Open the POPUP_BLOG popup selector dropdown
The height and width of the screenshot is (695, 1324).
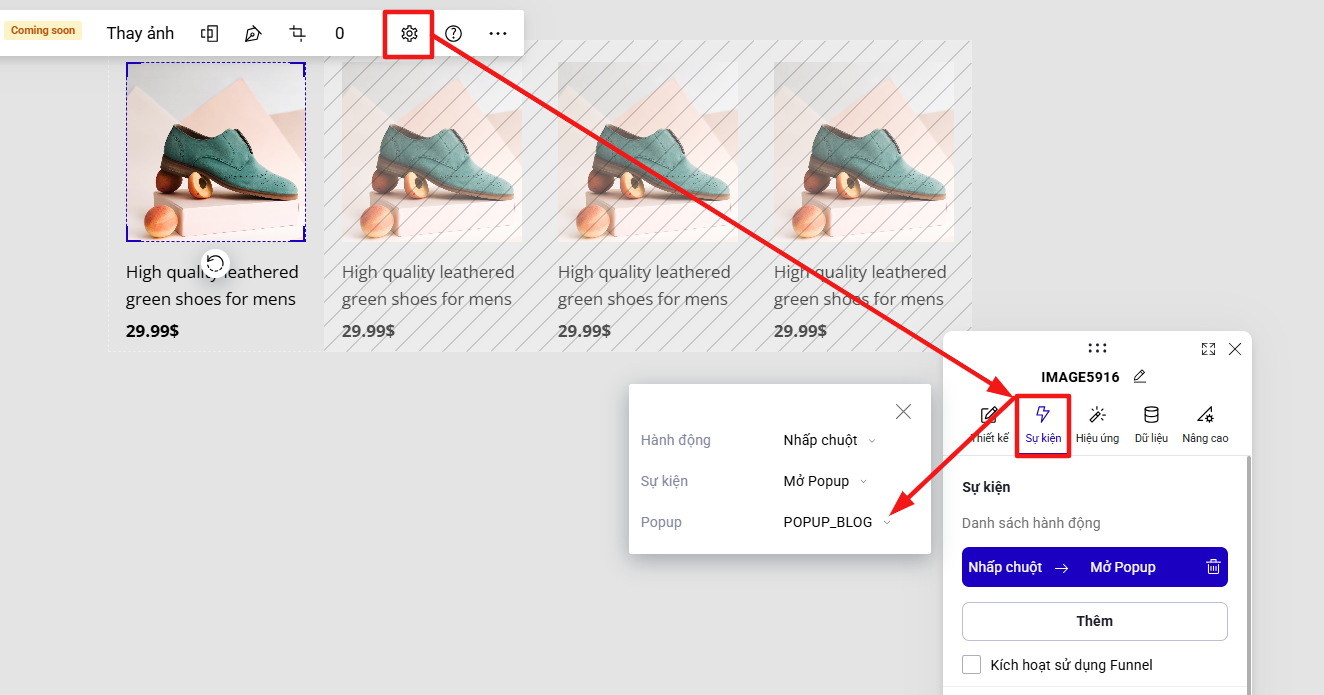(837, 522)
